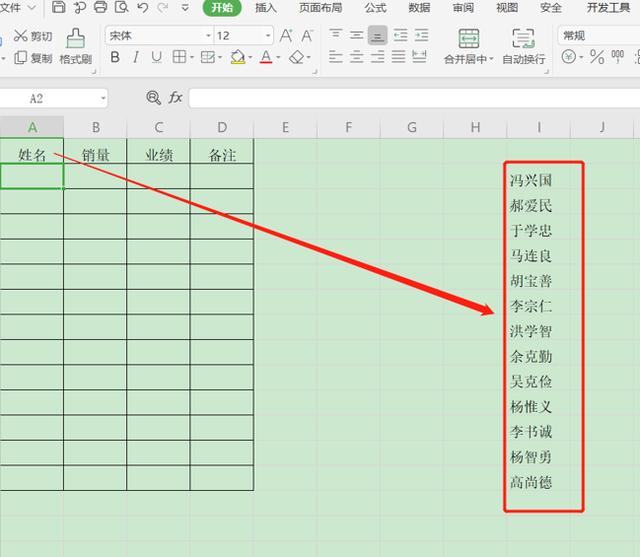The height and width of the screenshot is (557, 640).
Task: Open Print Preview from quick toolbar
Action: point(121,7)
